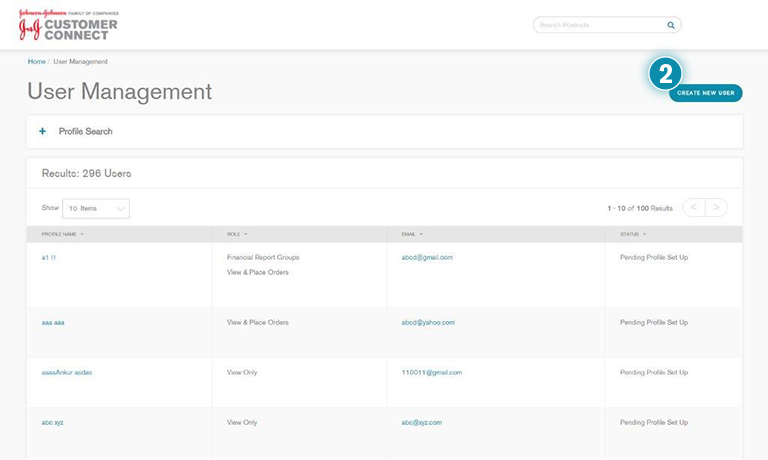Click the number 2 step marker

coord(665,73)
